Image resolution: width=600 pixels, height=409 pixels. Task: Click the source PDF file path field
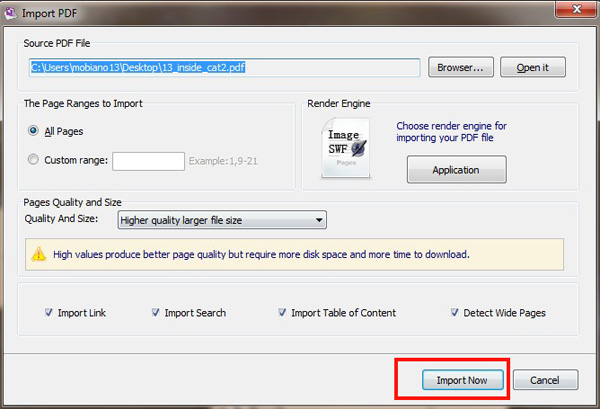(x=225, y=68)
